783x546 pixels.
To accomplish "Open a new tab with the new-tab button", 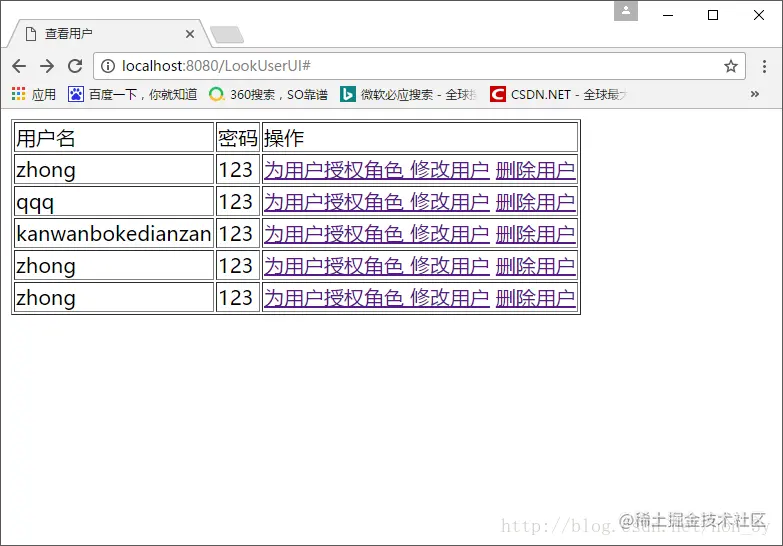I will (227, 35).
